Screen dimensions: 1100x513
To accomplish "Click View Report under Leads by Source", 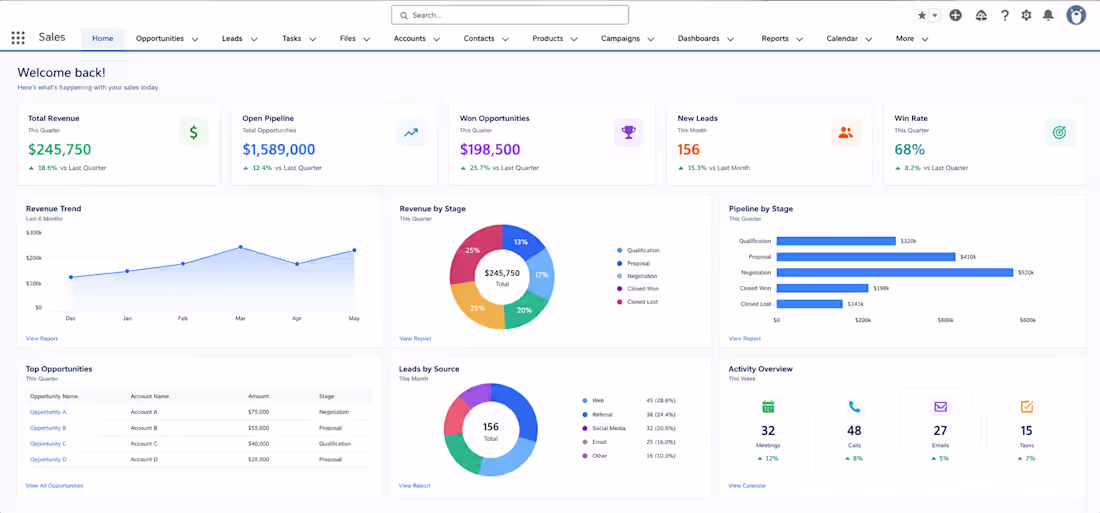I will pos(415,486).
